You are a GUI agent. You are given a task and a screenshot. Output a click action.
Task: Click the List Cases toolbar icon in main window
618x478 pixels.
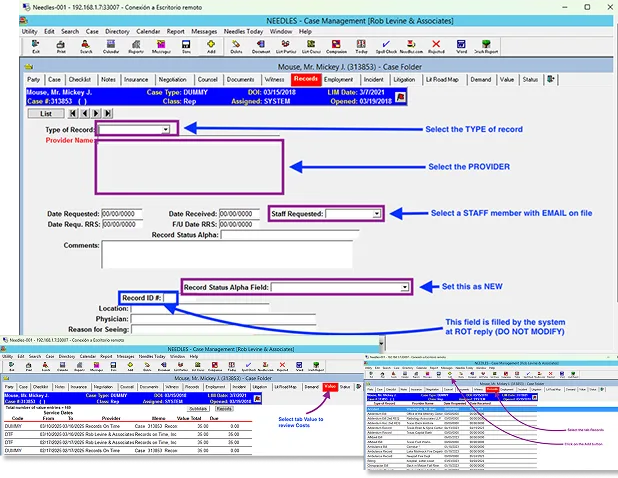click(311, 46)
